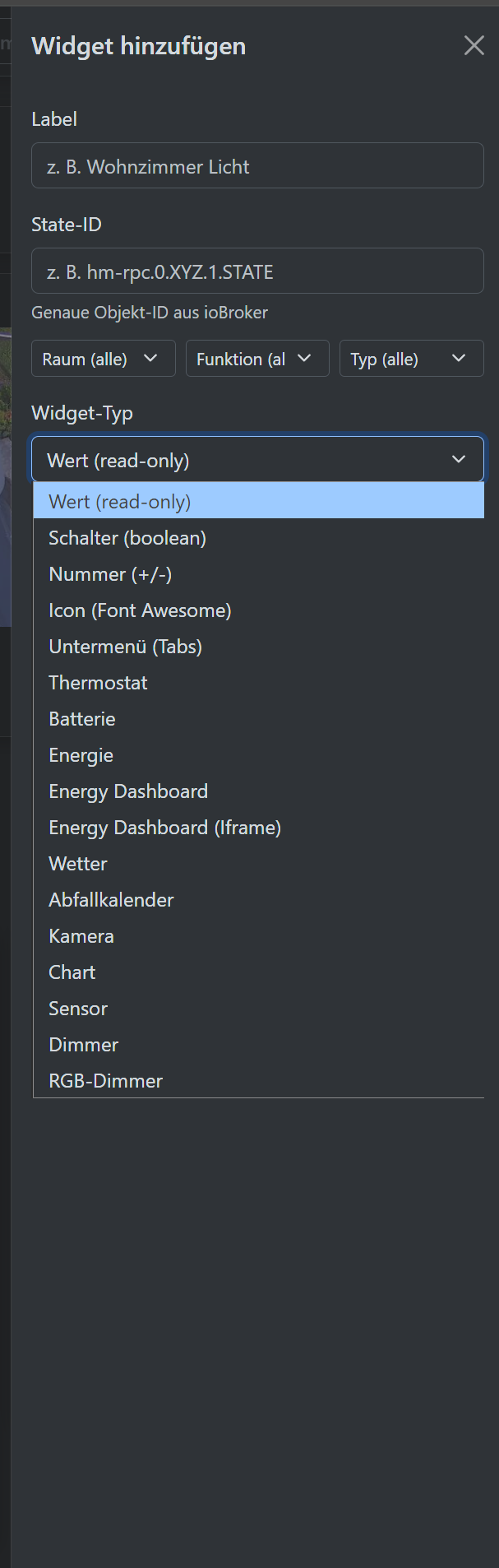Open the Funktion filter dropdown
The image size is (499, 1568).
click(x=257, y=359)
